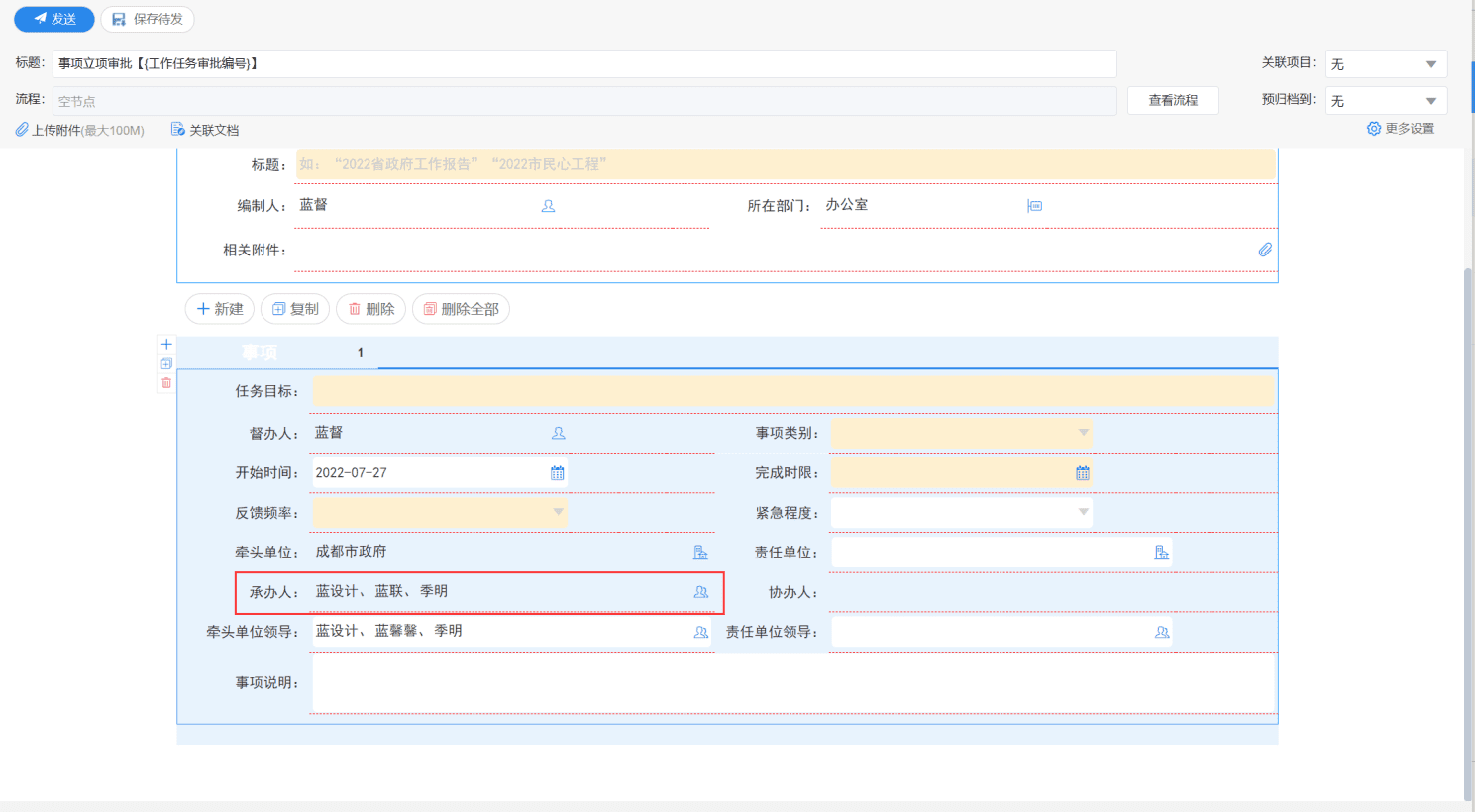Click the 复制 button
Viewport: 1475px width, 812px height.
pyautogui.click(x=295, y=309)
